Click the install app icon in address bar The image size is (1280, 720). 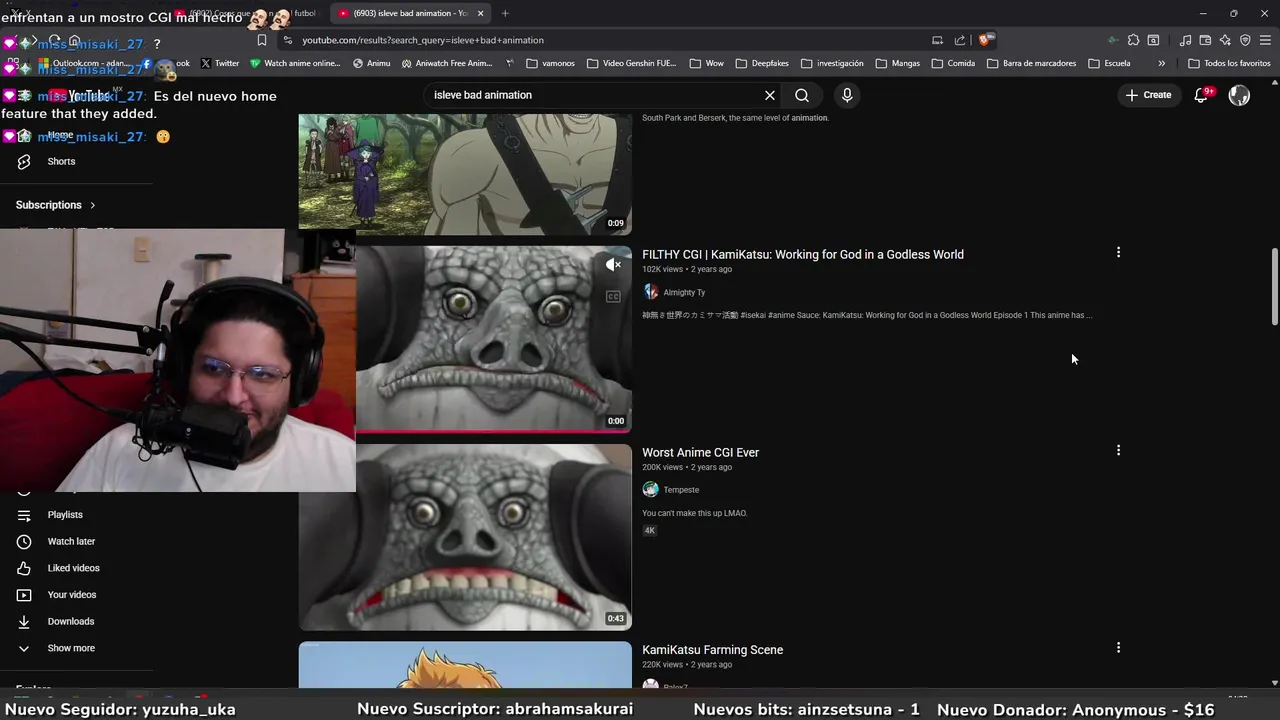point(937,40)
